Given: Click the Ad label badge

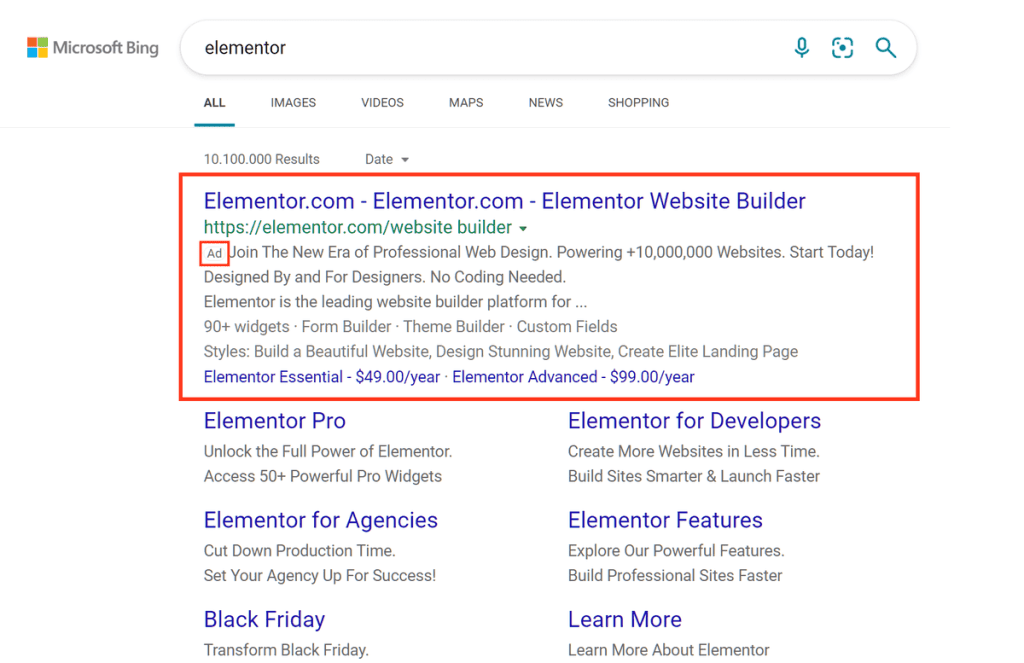Looking at the screenshot, I should pos(214,253).
